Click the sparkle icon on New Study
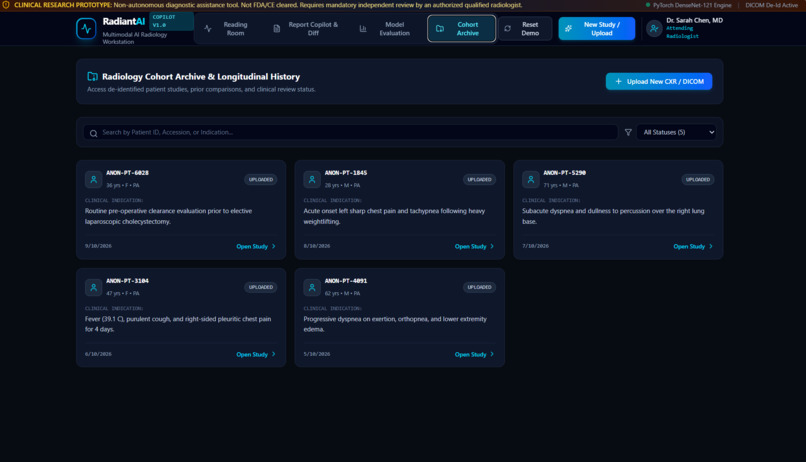This screenshot has width=806, height=462. pyautogui.click(x=569, y=29)
